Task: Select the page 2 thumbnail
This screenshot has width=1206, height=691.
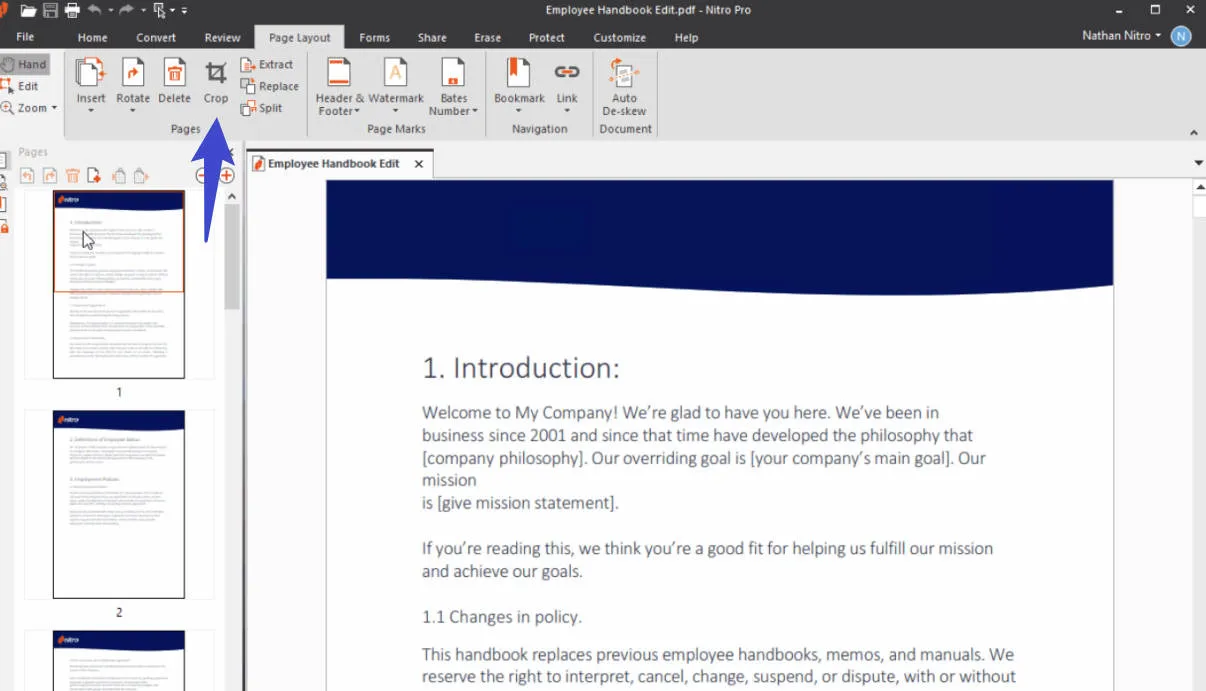Action: [119, 504]
